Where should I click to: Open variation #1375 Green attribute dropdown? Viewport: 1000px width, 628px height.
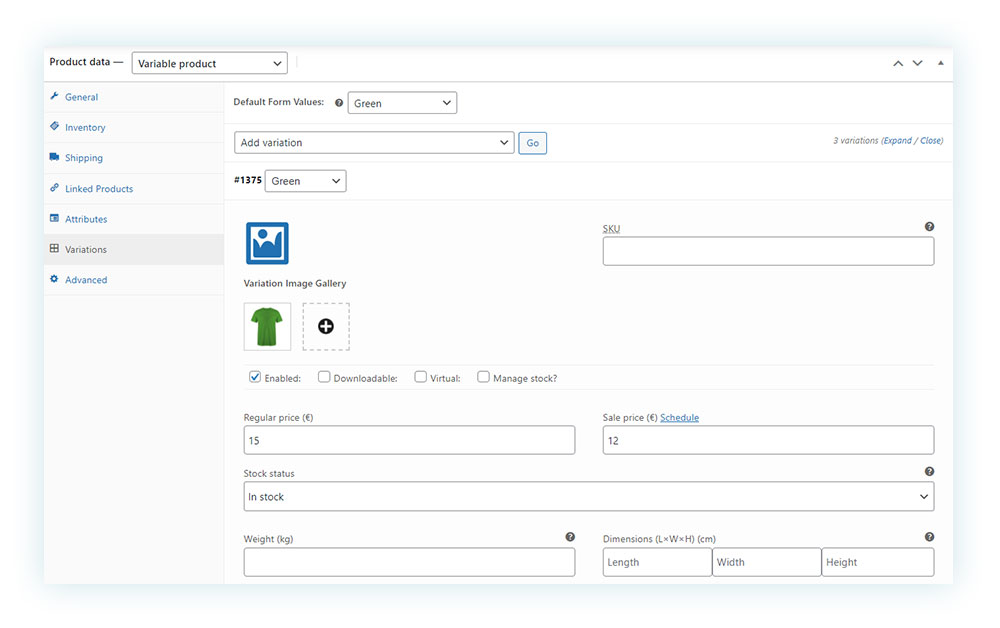[305, 181]
